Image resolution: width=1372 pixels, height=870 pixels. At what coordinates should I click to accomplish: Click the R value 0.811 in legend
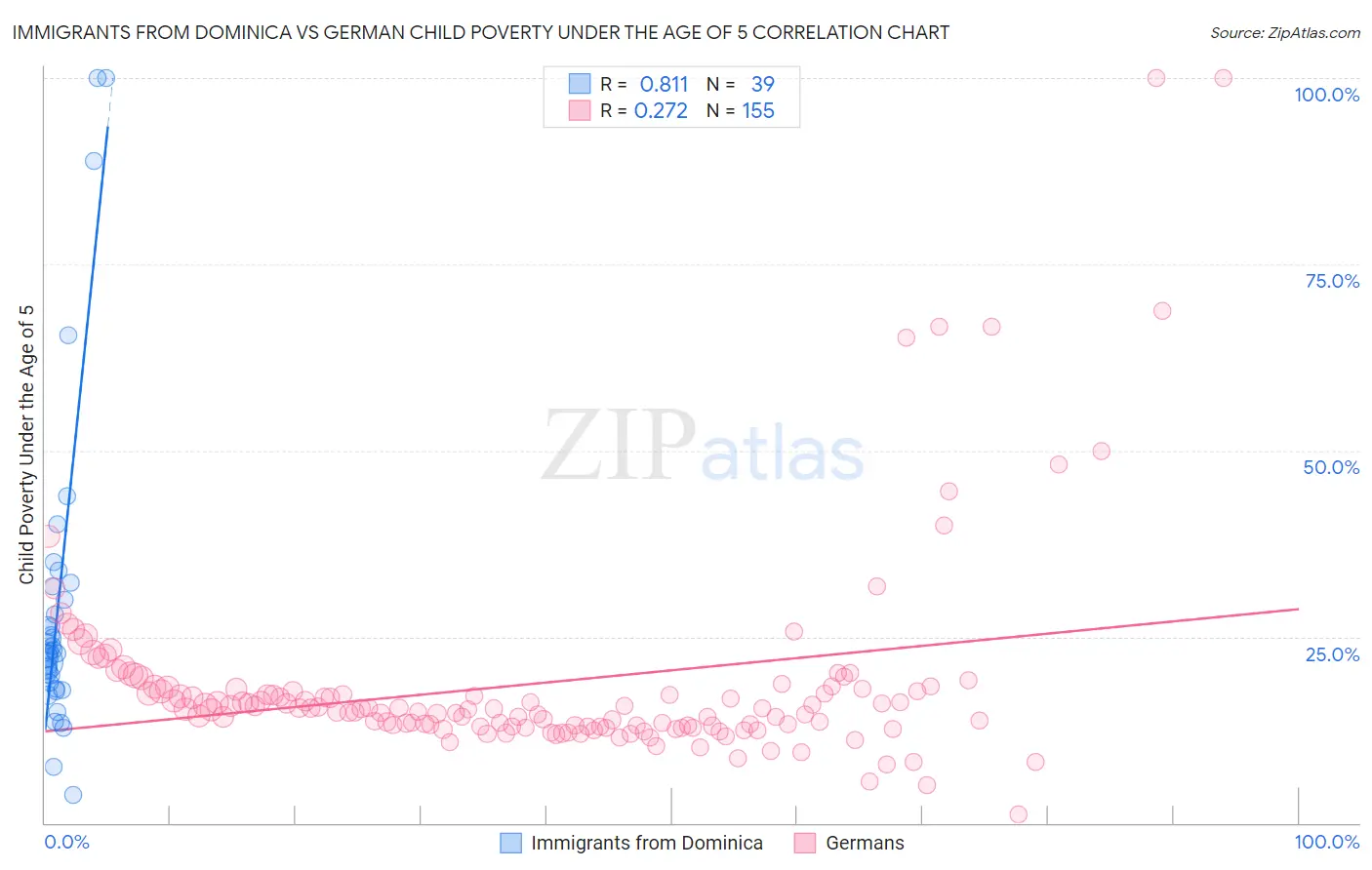coord(665,84)
